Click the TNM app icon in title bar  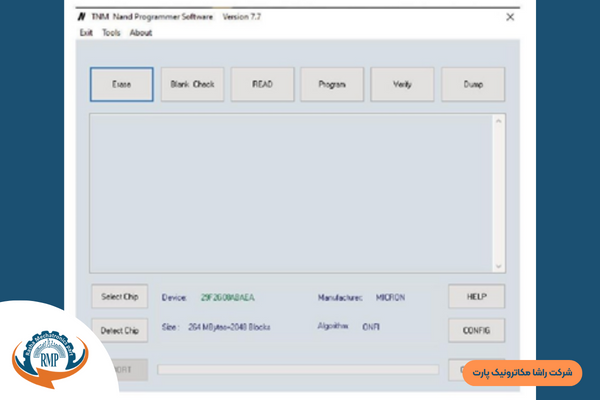click(82, 17)
